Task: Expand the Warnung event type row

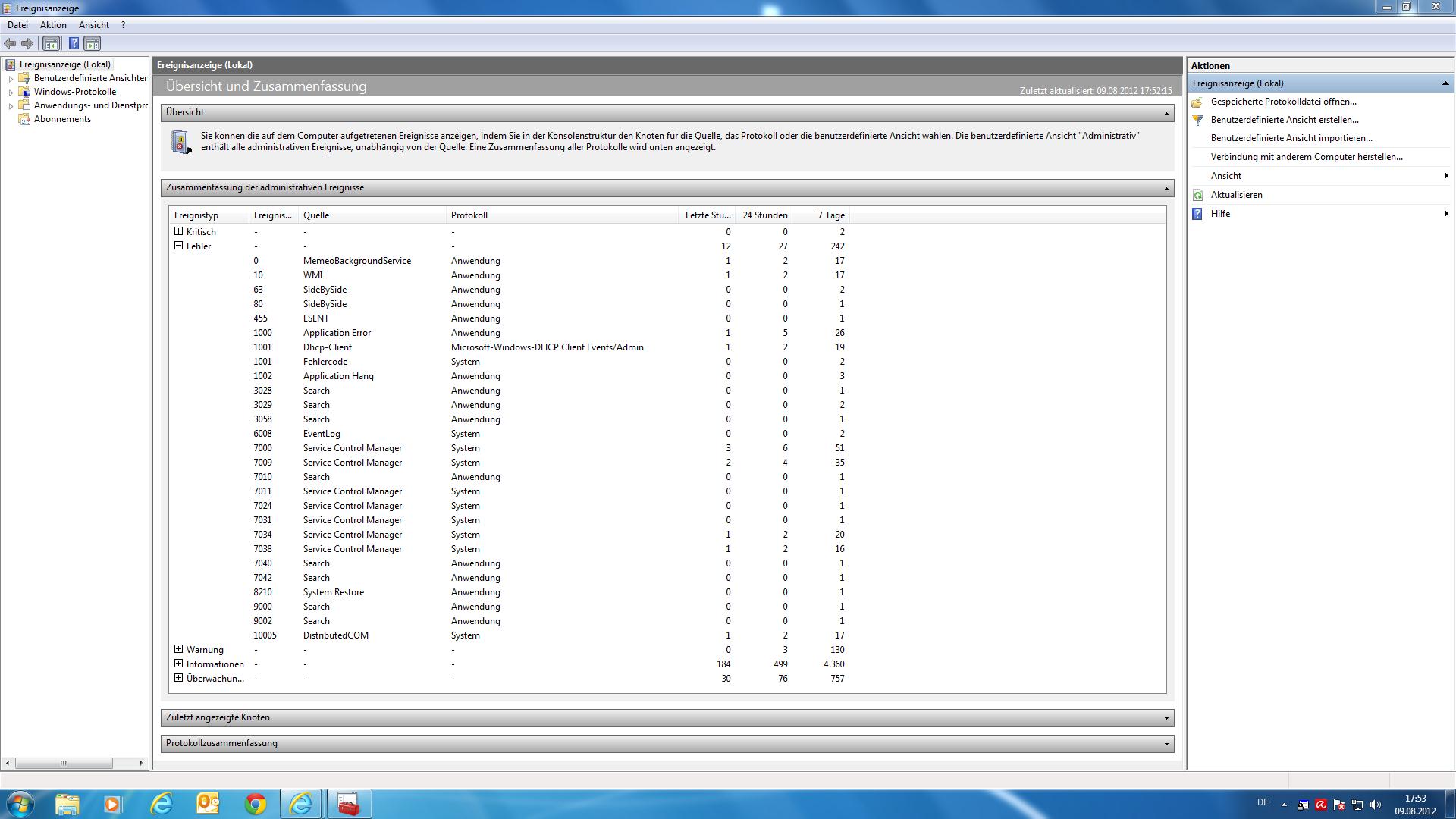Action: pyautogui.click(x=179, y=649)
